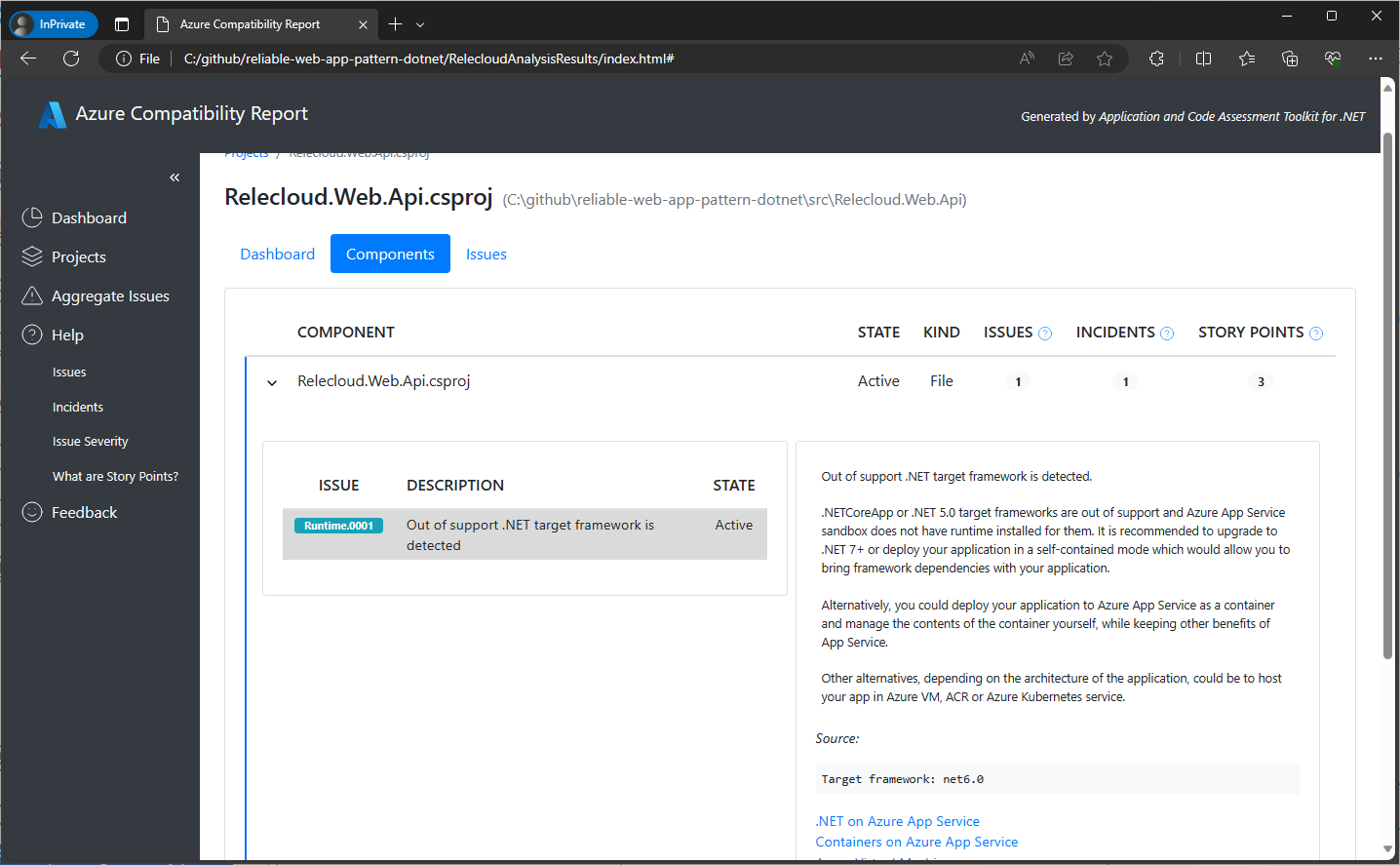Screen dimensions: 1400x865
Task: Collapse the navigation sidebar with the chevron
Action: point(175,177)
